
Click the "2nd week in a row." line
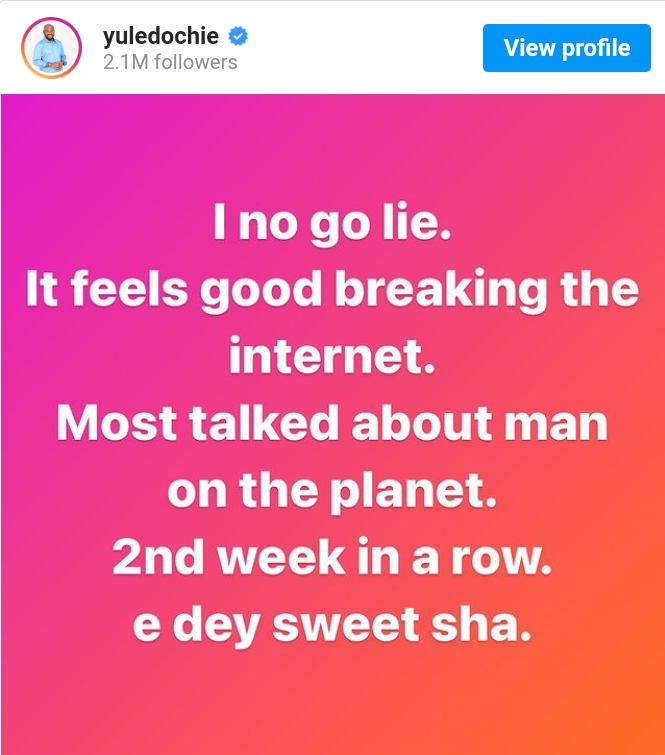point(332,557)
